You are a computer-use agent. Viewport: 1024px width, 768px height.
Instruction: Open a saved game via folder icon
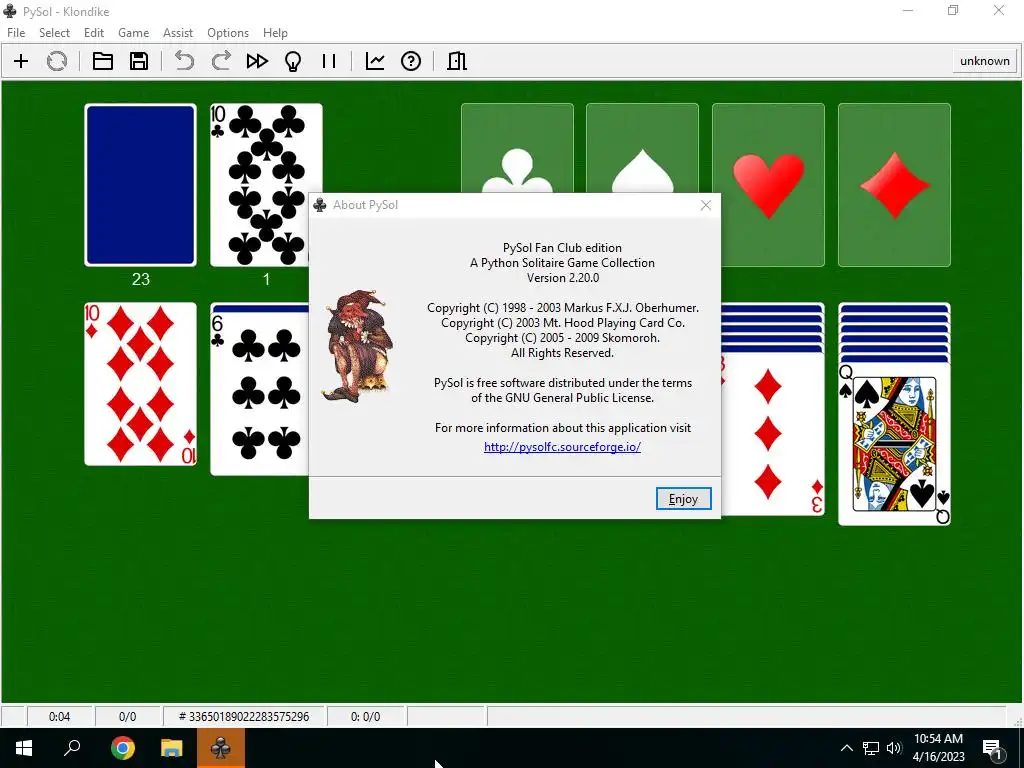(103, 61)
